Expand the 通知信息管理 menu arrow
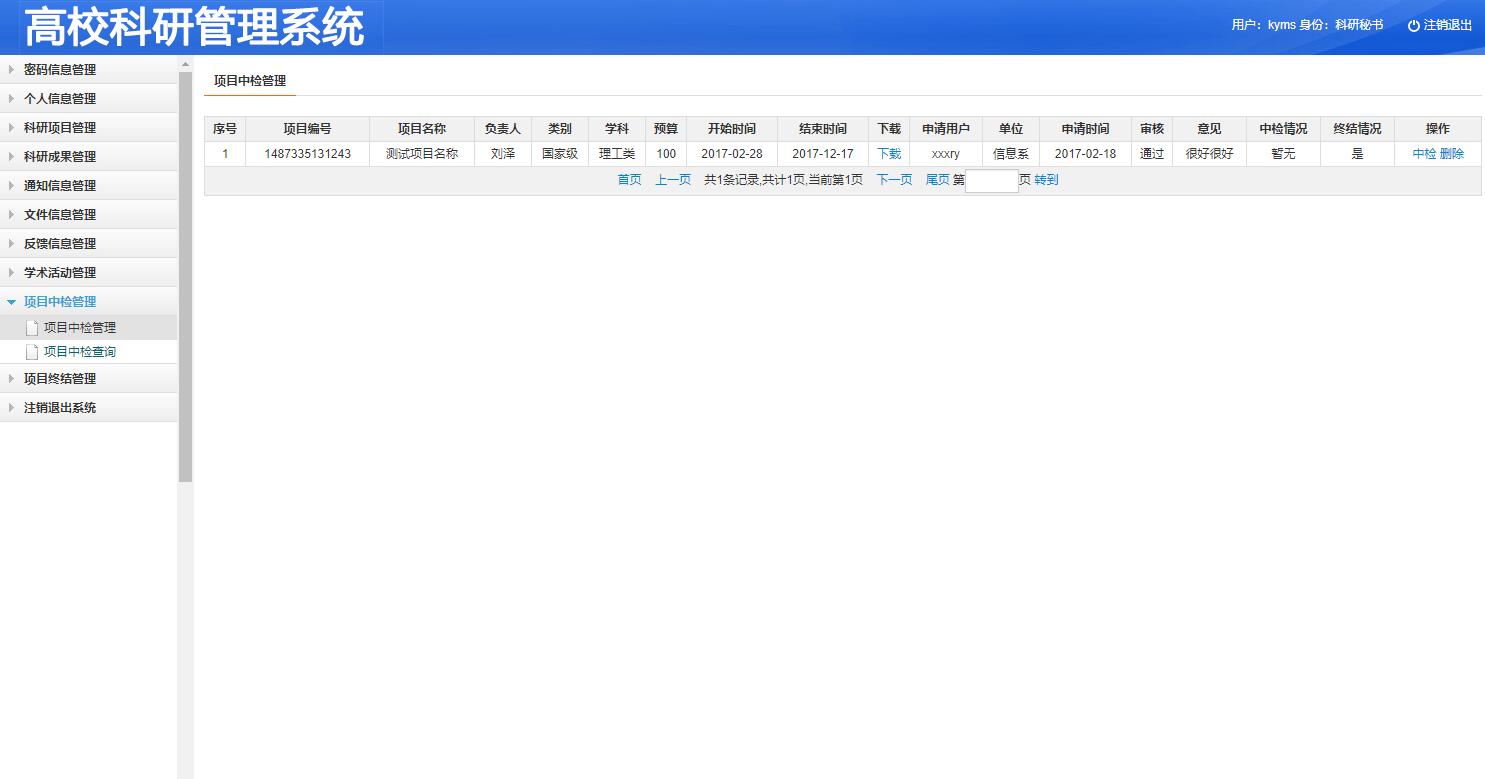Image resolution: width=1485 pixels, height=779 pixels. 11,186
